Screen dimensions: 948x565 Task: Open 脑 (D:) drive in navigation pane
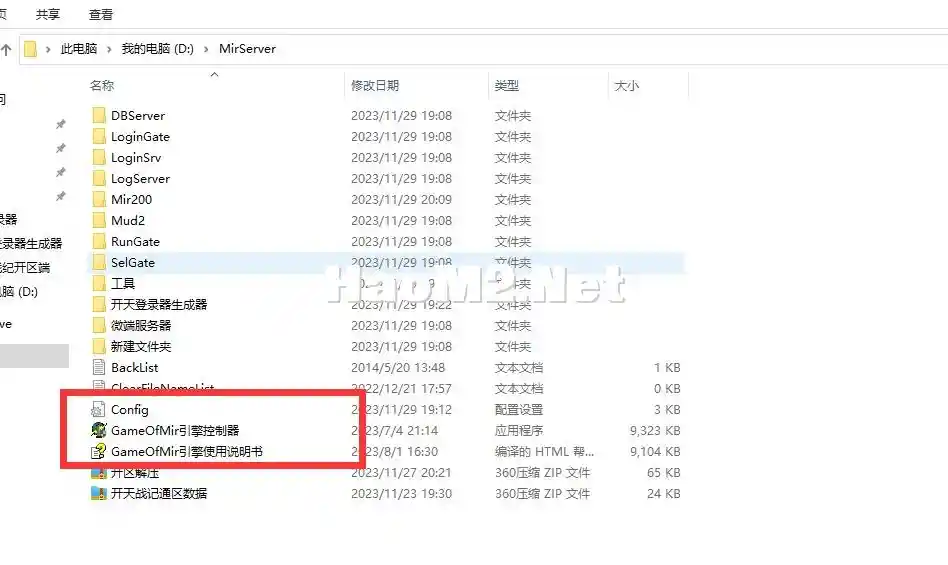[x=19, y=292]
